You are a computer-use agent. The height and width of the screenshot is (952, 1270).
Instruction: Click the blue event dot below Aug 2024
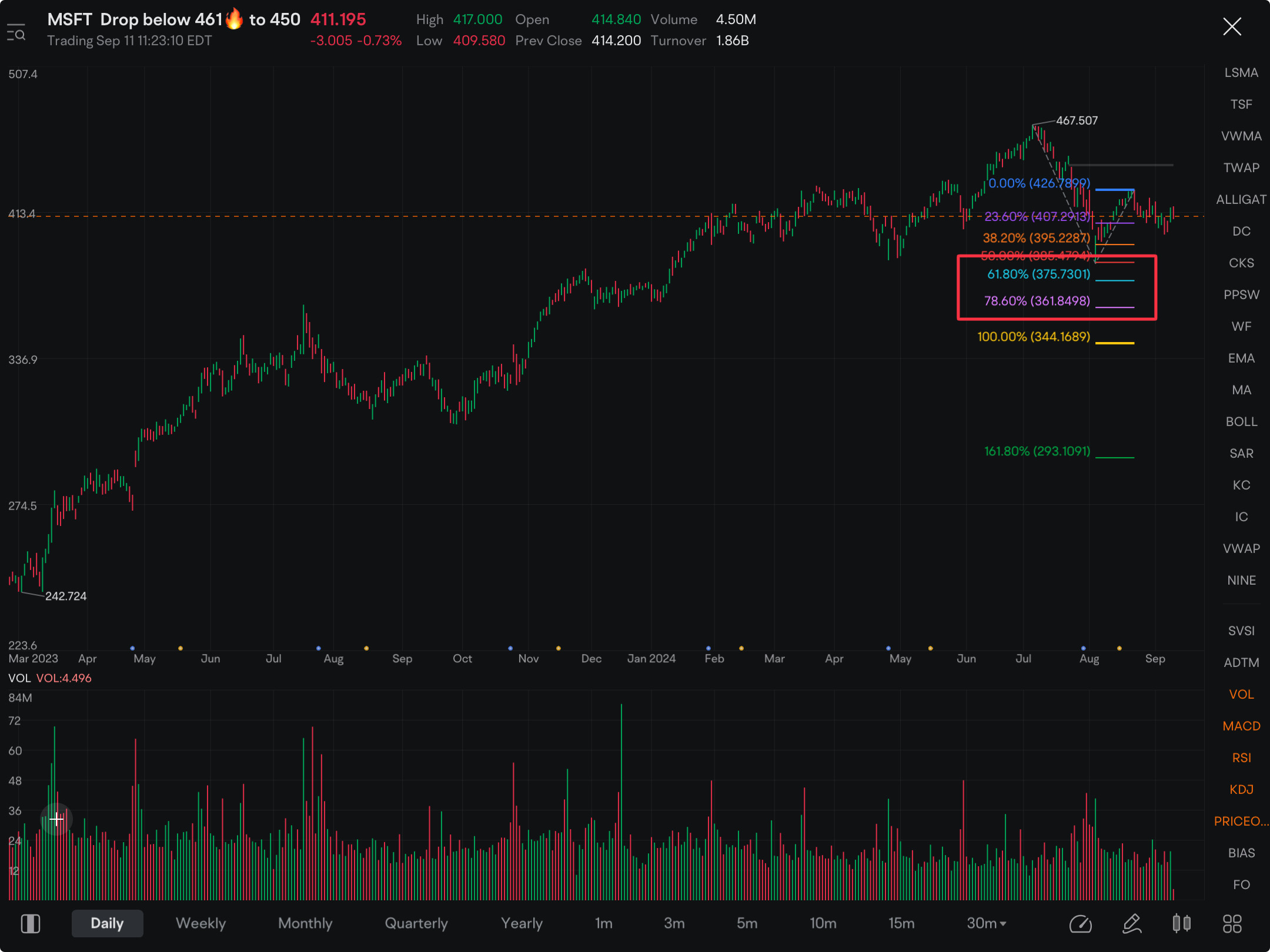(1083, 648)
